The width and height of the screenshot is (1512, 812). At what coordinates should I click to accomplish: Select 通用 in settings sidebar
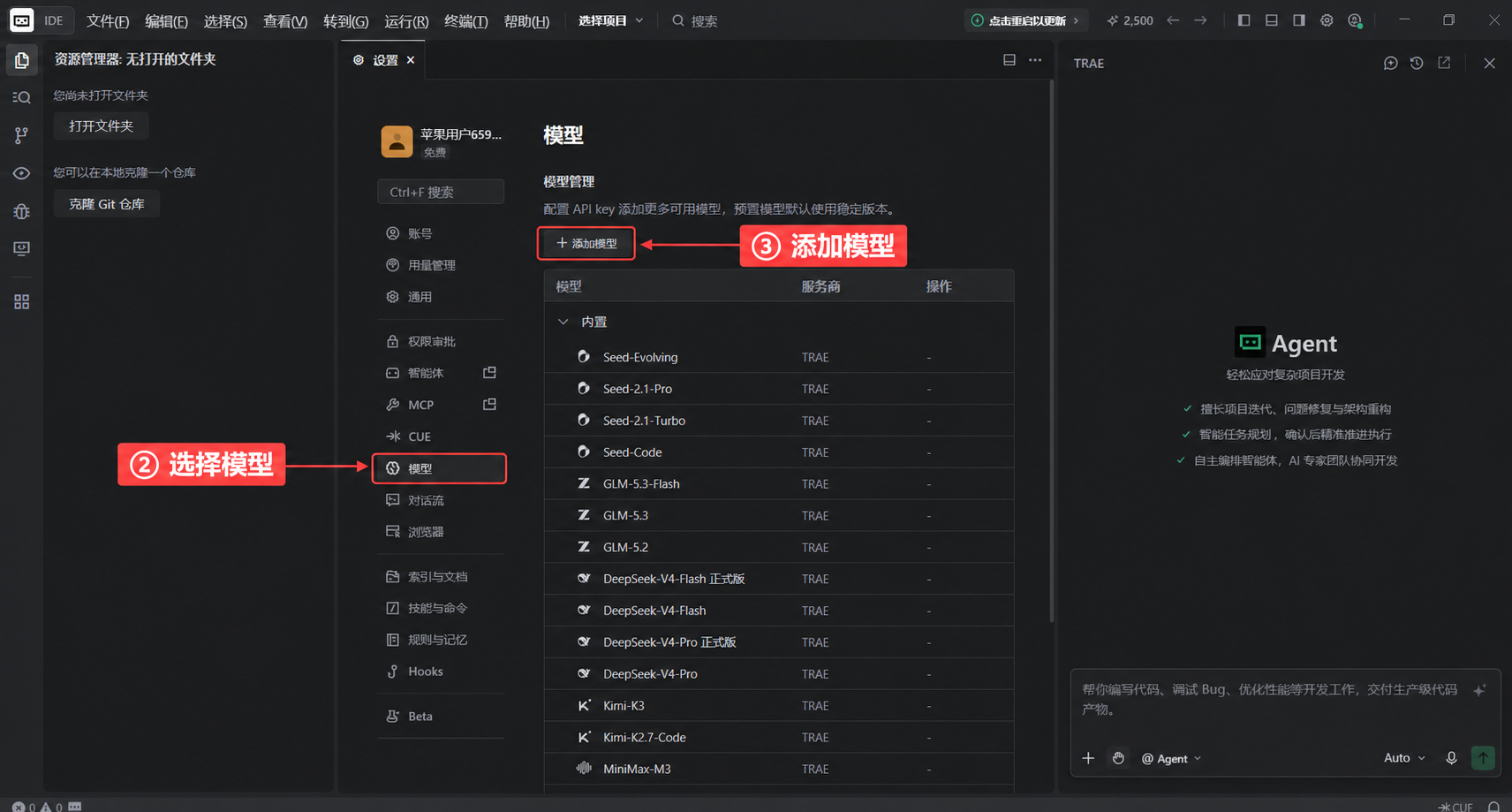tap(439, 297)
